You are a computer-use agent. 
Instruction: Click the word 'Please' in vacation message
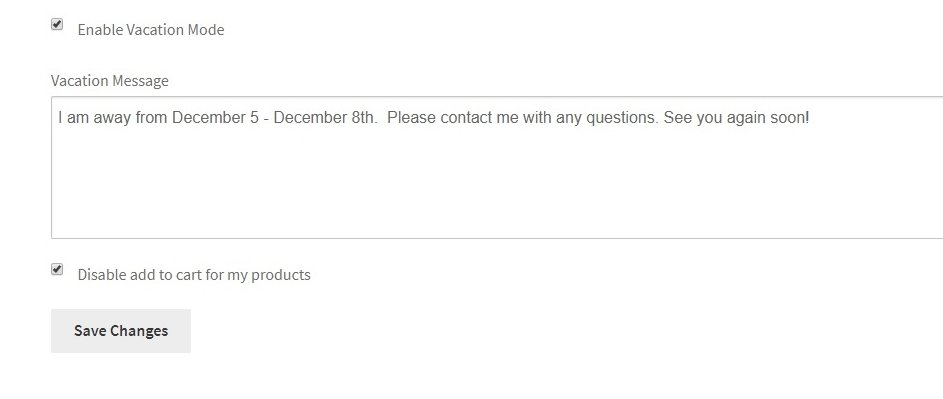[x=412, y=117]
